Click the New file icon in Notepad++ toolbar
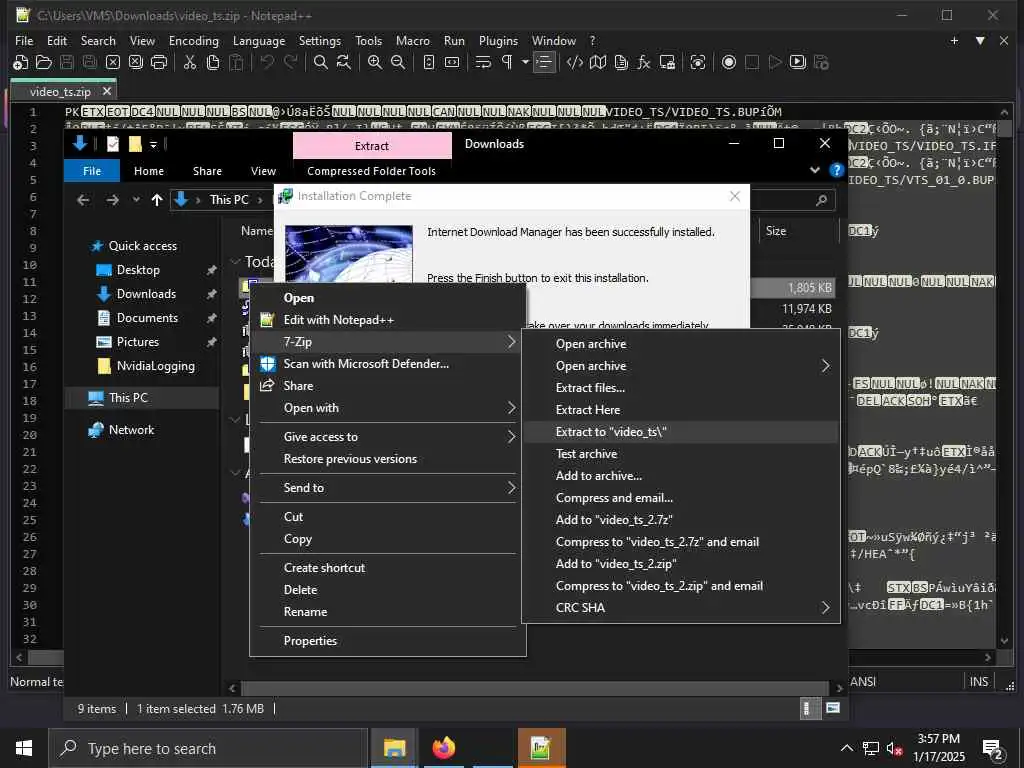The image size is (1024, 768). point(20,63)
